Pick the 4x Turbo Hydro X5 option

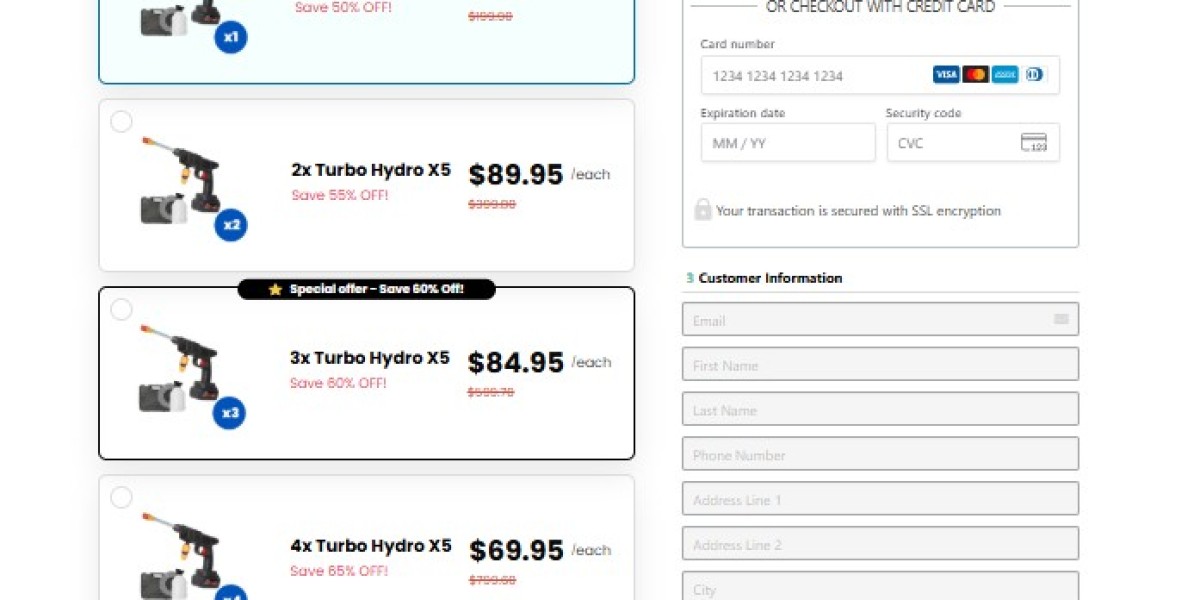pos(121,497)
